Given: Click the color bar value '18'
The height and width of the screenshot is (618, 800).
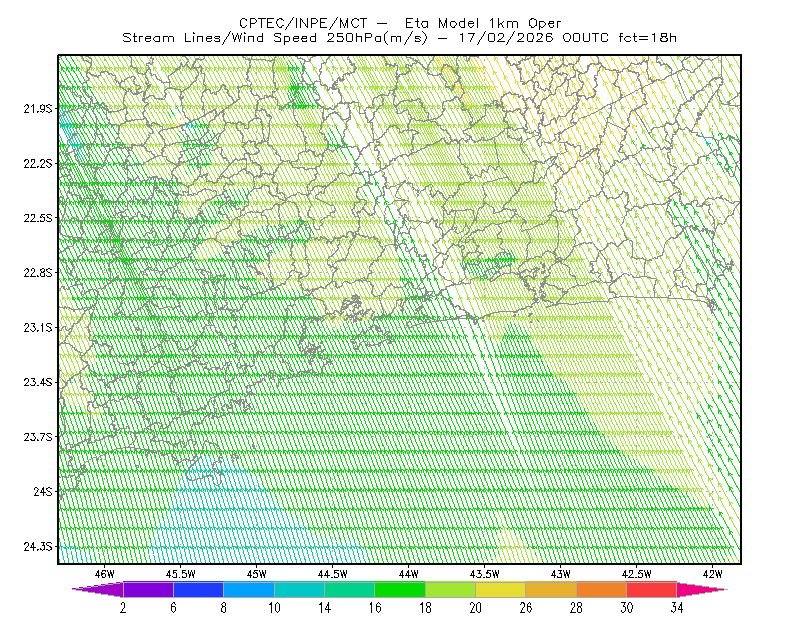Looking at the screenshot, I should (x=425, y=608).
